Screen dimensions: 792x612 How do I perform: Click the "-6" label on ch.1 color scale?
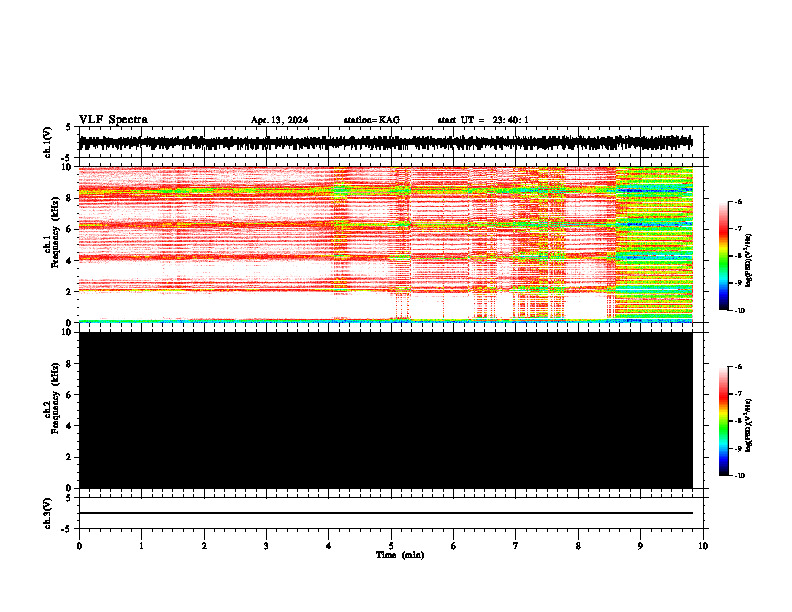[738, 201]
